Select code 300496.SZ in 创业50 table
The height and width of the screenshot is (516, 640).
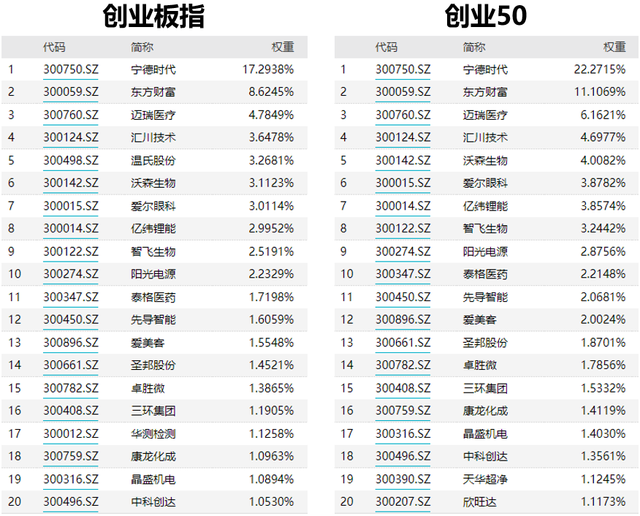coord(403,456)
